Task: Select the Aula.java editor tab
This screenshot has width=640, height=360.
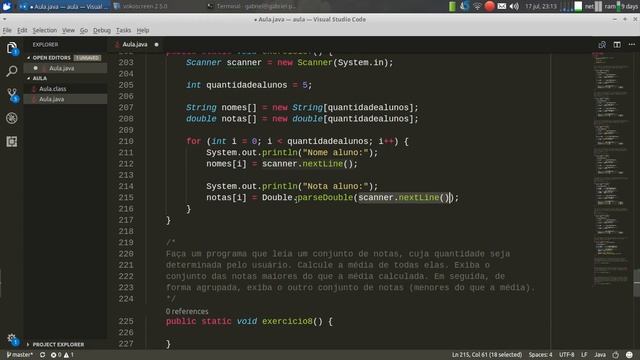Action: (x=136, y=44)
